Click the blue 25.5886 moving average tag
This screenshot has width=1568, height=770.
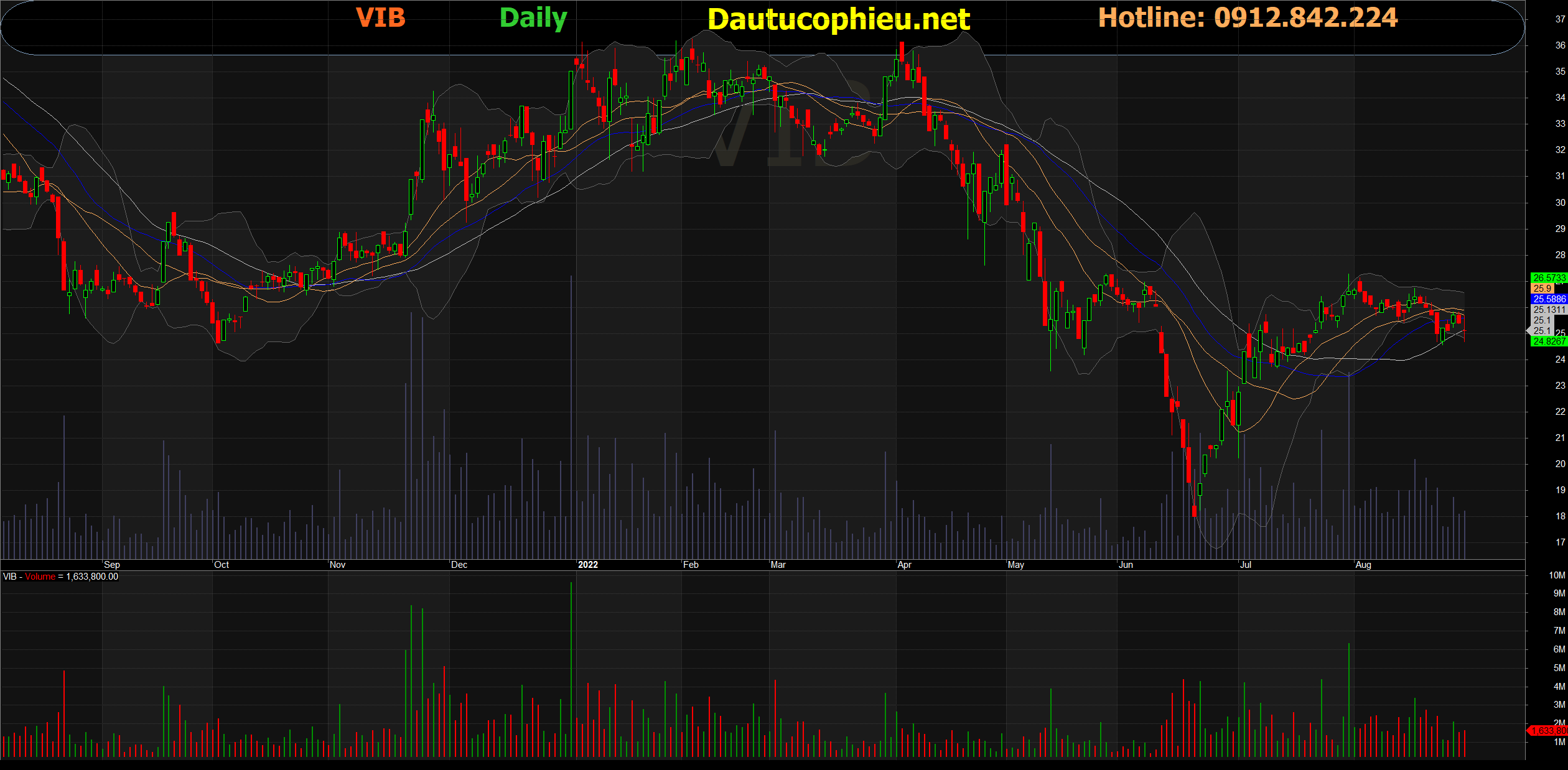(1549, 299)
